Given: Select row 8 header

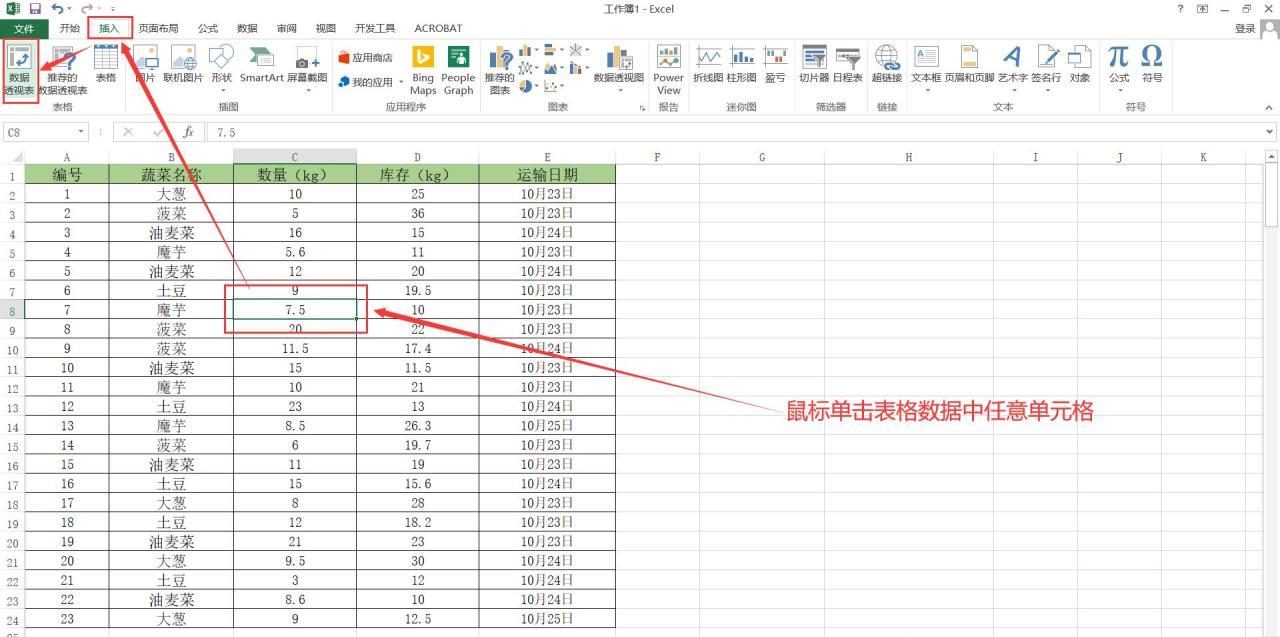Looking at the screenshot, I should point(12,310).
